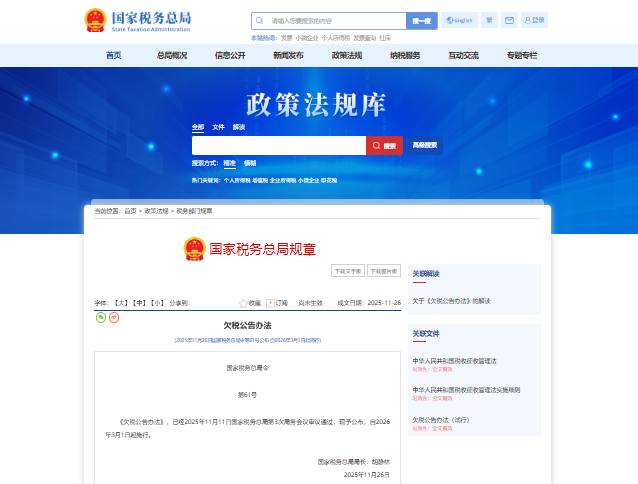
Task: Open the 政策法规 navigation menu item
Action: [347, 55]
